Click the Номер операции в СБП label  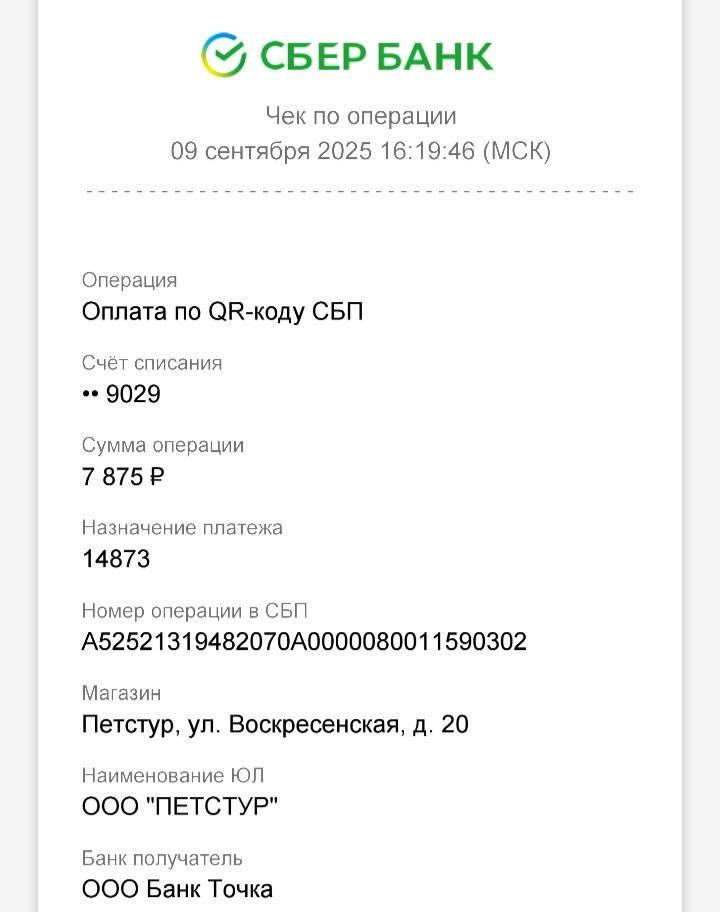pyautogui.click(x=194, y=611)
